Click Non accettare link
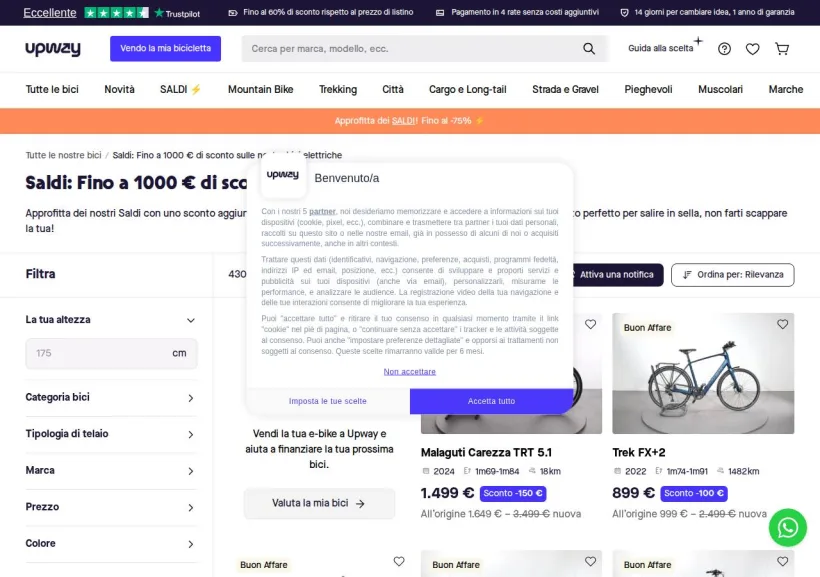Image resolution: width=820 pixels, height=577 pixels. point(409,371)
